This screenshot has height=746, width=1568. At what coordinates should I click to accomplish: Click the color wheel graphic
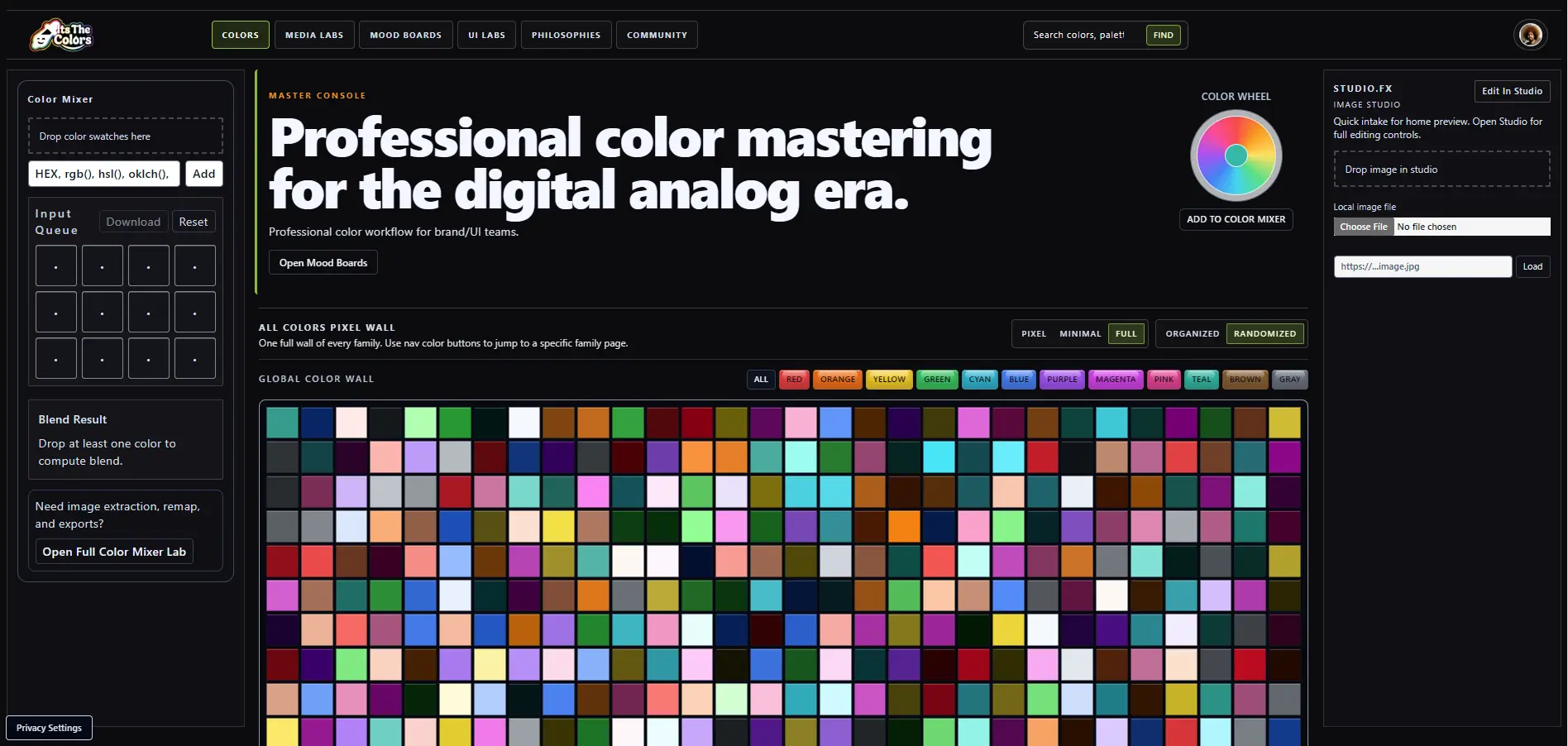[1236, 155]
